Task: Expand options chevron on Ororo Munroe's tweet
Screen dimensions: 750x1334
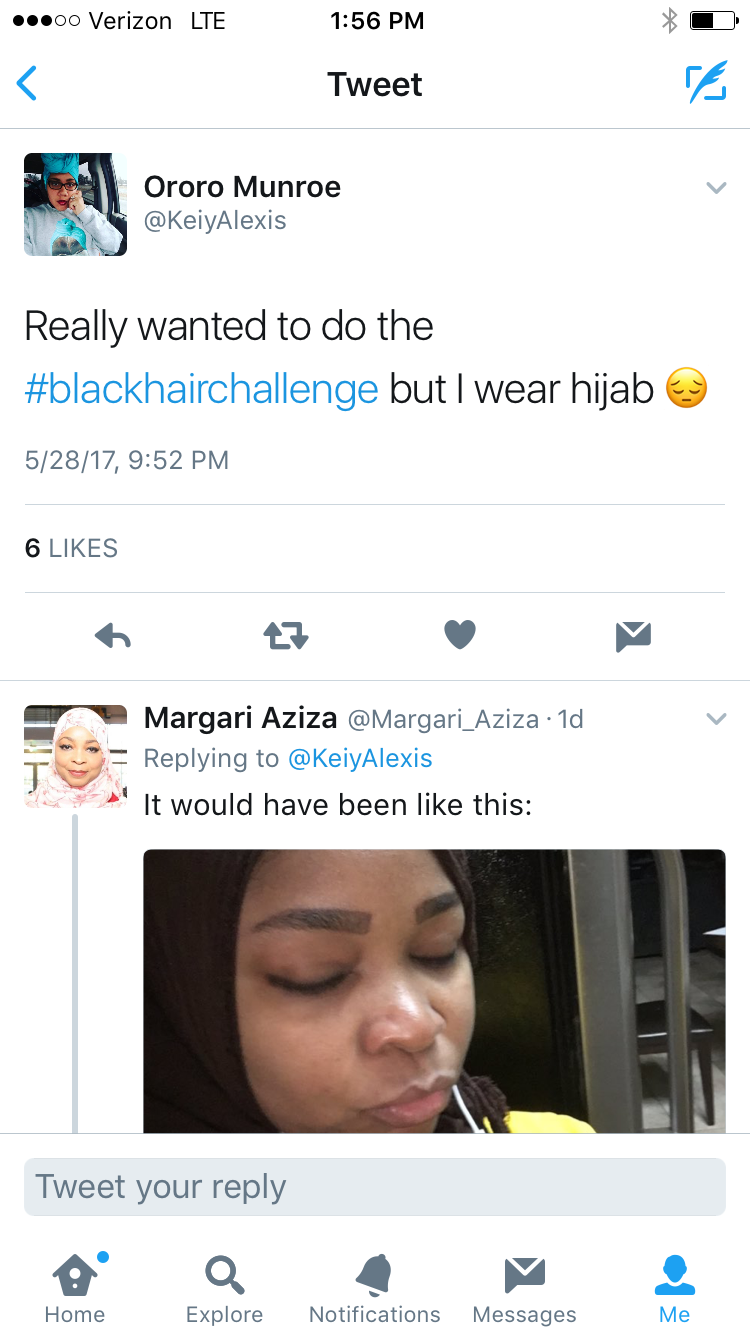Action: coord(716,188)
